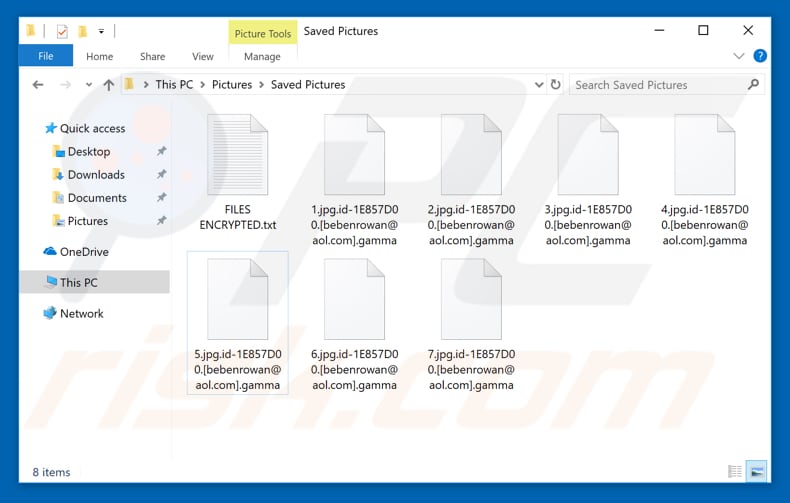Viewport: 790px width, 503px height.
Task: Click the Refresh button in address bar
Action: [x=556, y=85]
